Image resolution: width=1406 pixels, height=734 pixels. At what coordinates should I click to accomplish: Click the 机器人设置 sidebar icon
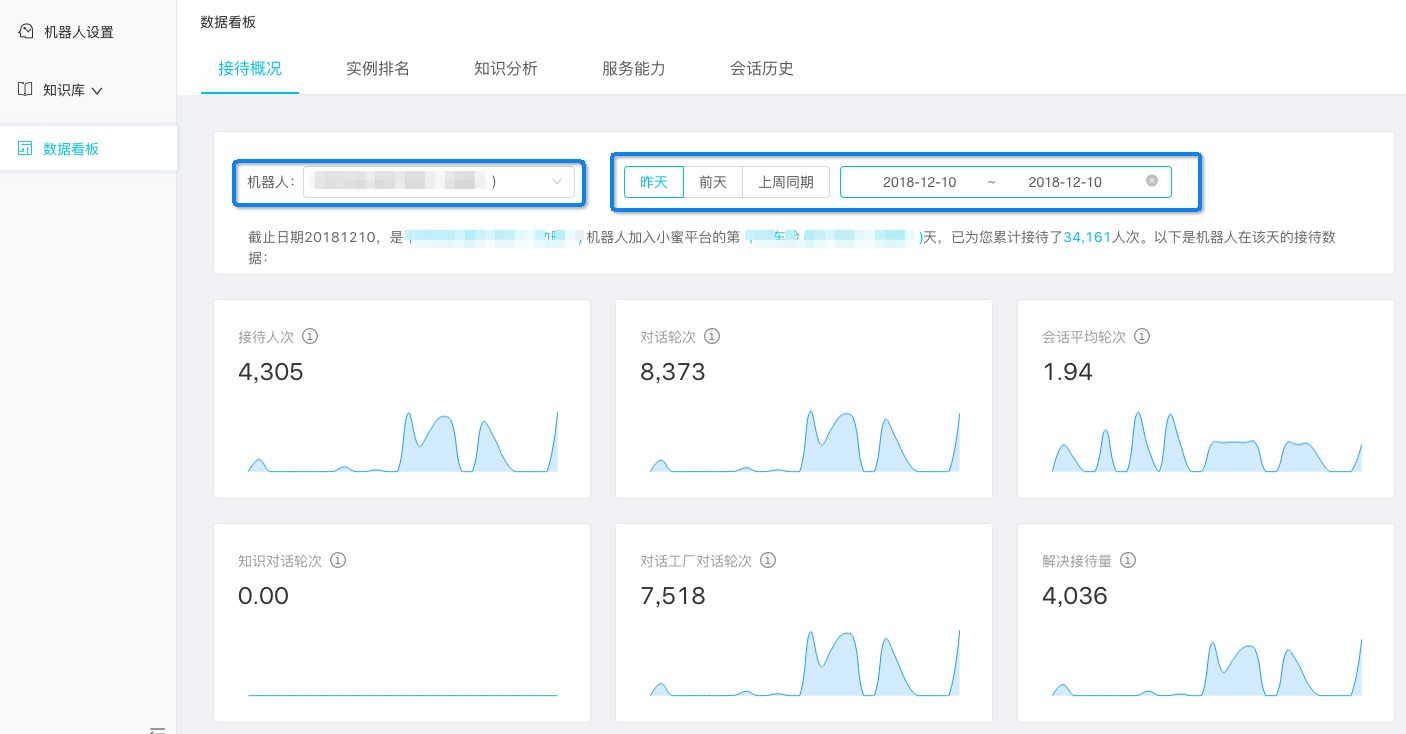tap(26, 31)
